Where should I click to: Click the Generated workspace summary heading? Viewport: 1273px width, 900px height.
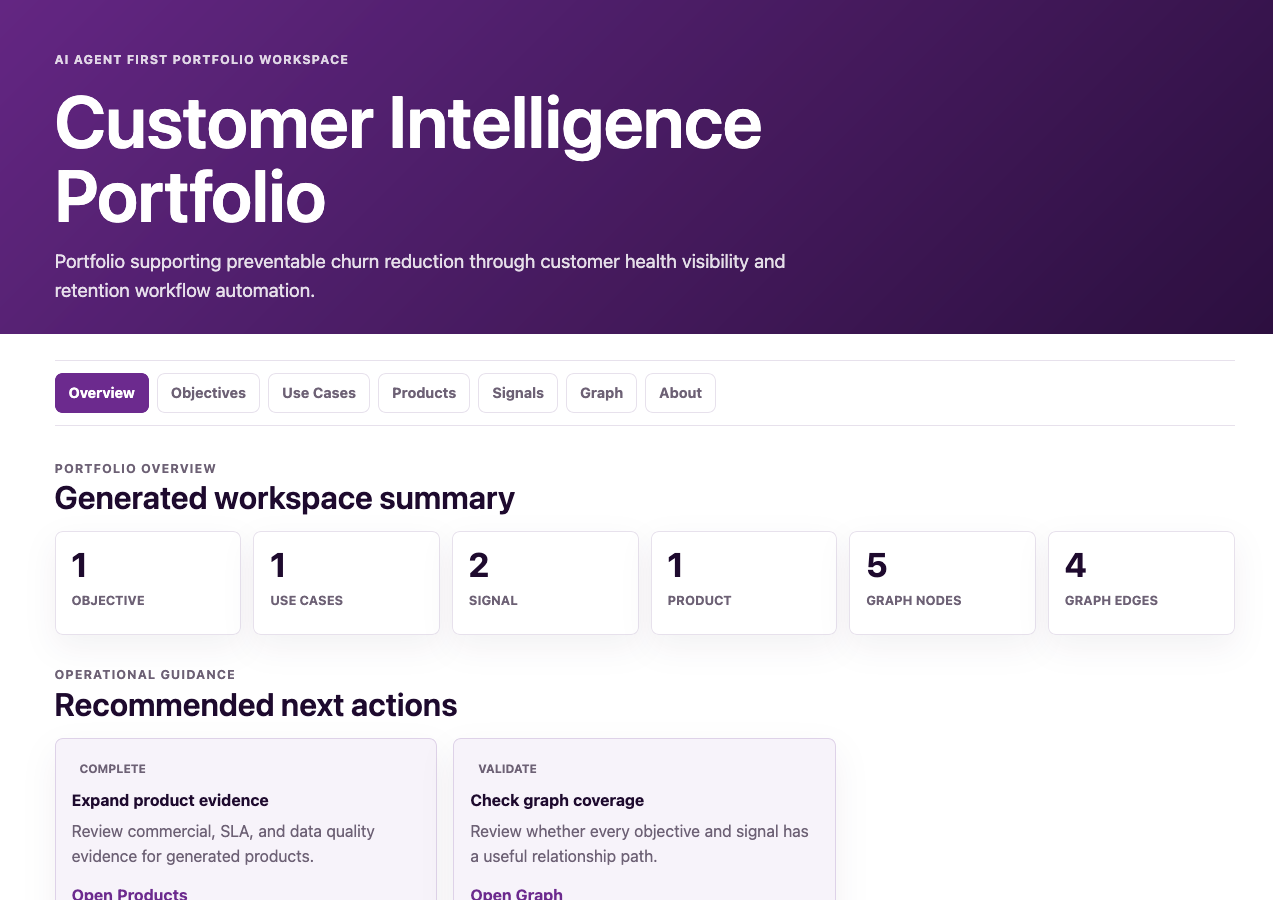(x=285, y=498)
